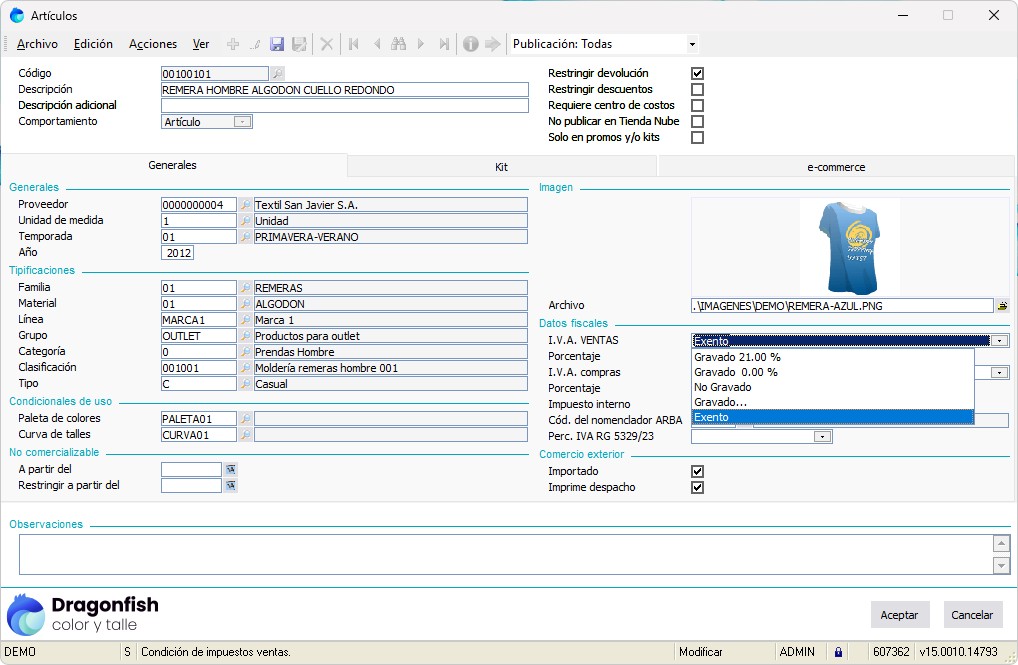Viewport: 1018px width, 665px height.
Task: Click the blue Save disk icon in toolbar
Action: 277,44
